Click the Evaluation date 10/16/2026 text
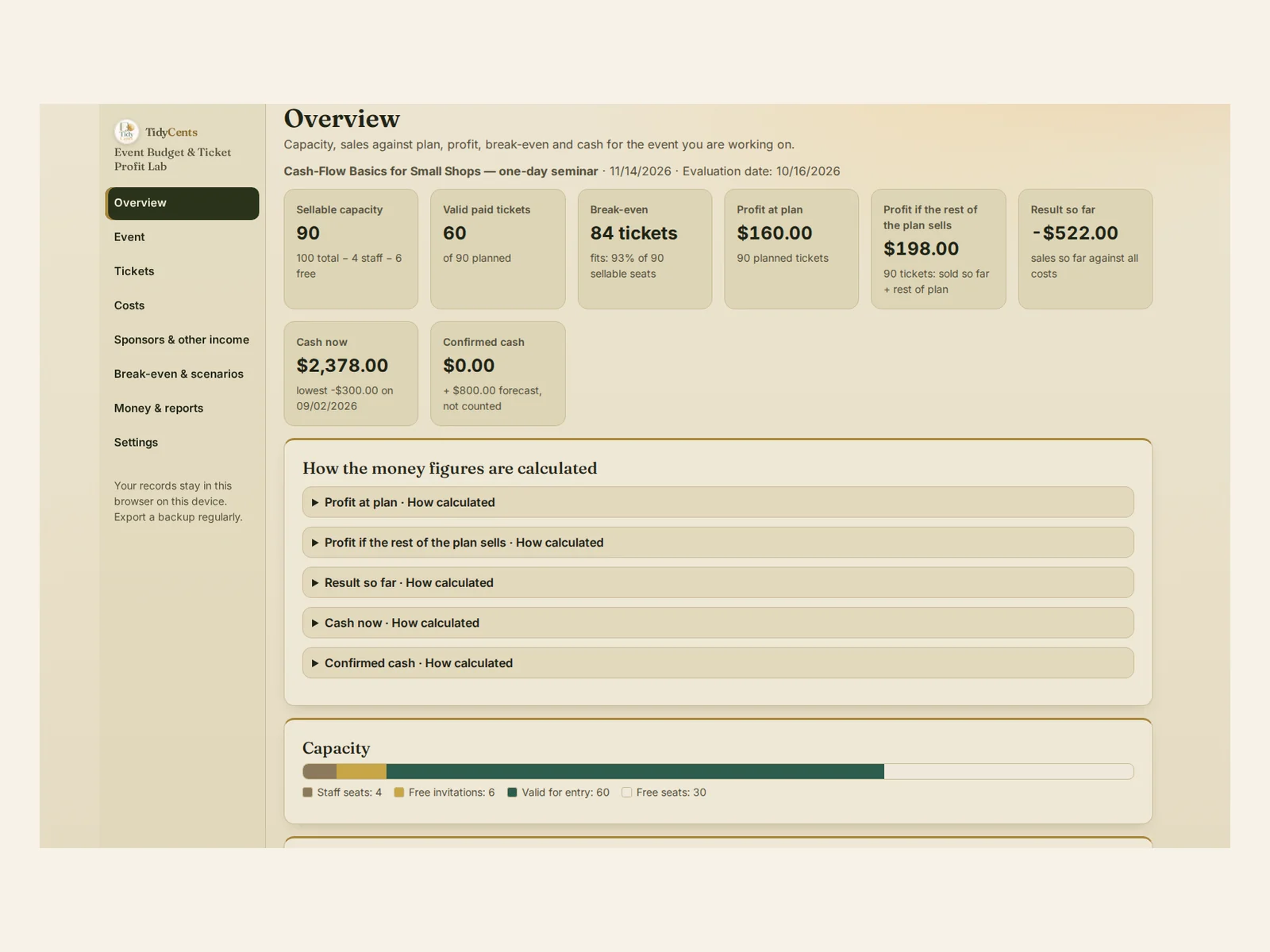Image resolution: width=1270 pixels, height=952 pixels. [761, 171]
